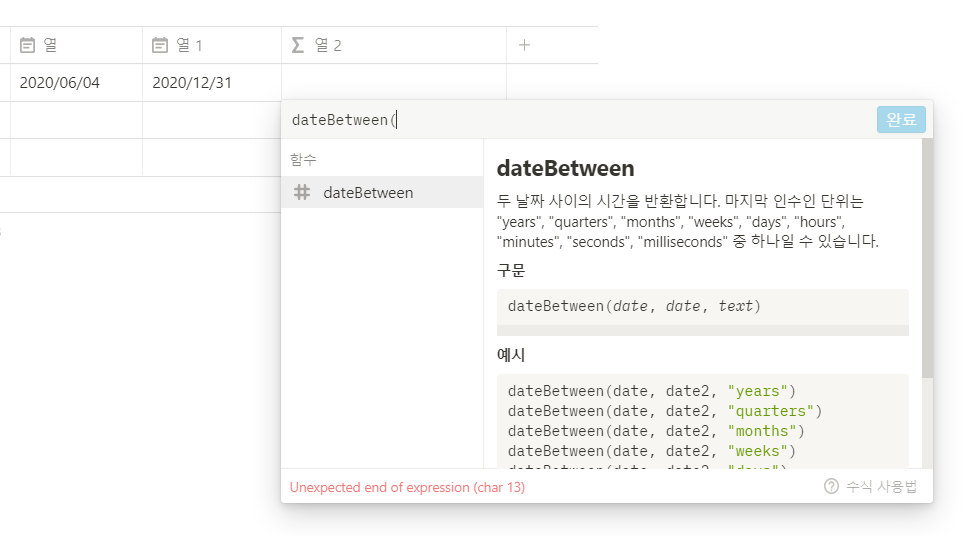Click the 구문 syntax heading

click(511, 270)
